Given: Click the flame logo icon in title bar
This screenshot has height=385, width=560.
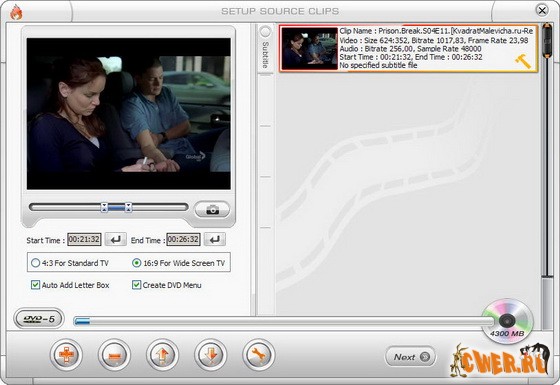Looking at the screenshot, I should [16, 13].
